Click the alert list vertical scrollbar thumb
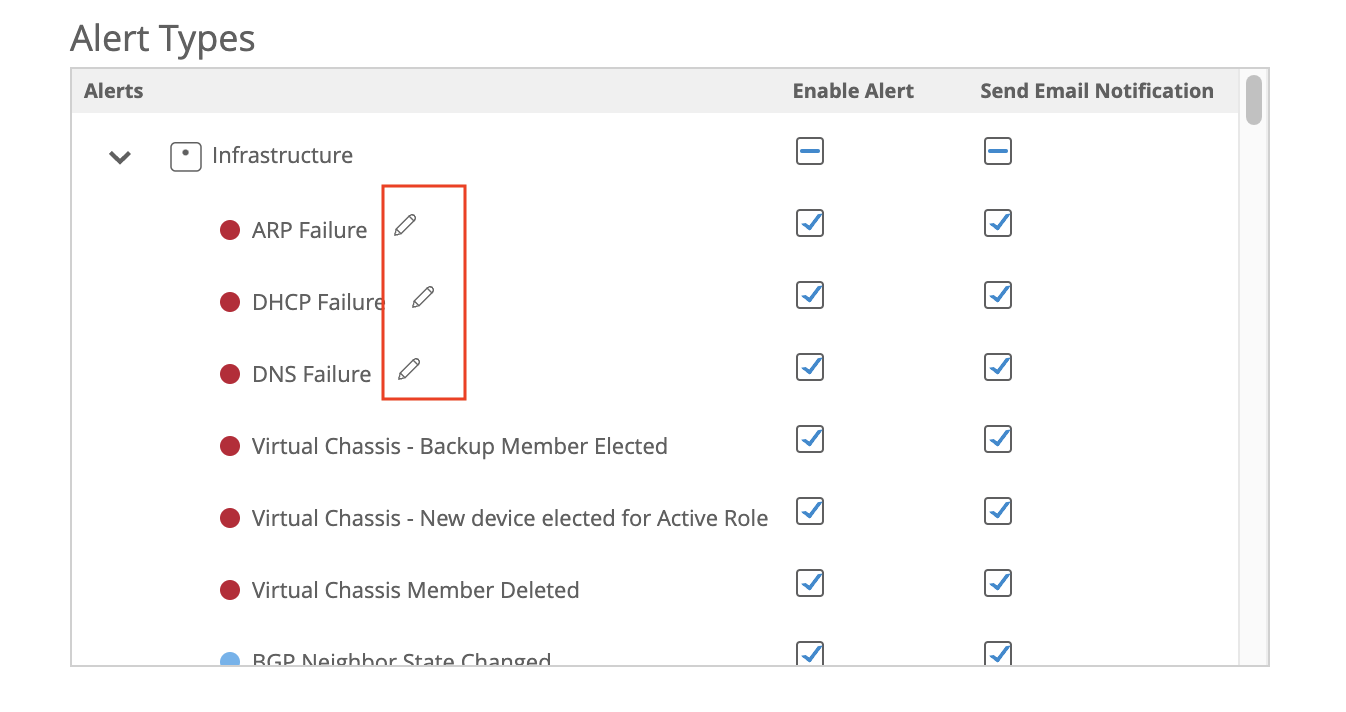Image resolution: width=1346 pixels, height=712 pixels. click(1254, 101)
